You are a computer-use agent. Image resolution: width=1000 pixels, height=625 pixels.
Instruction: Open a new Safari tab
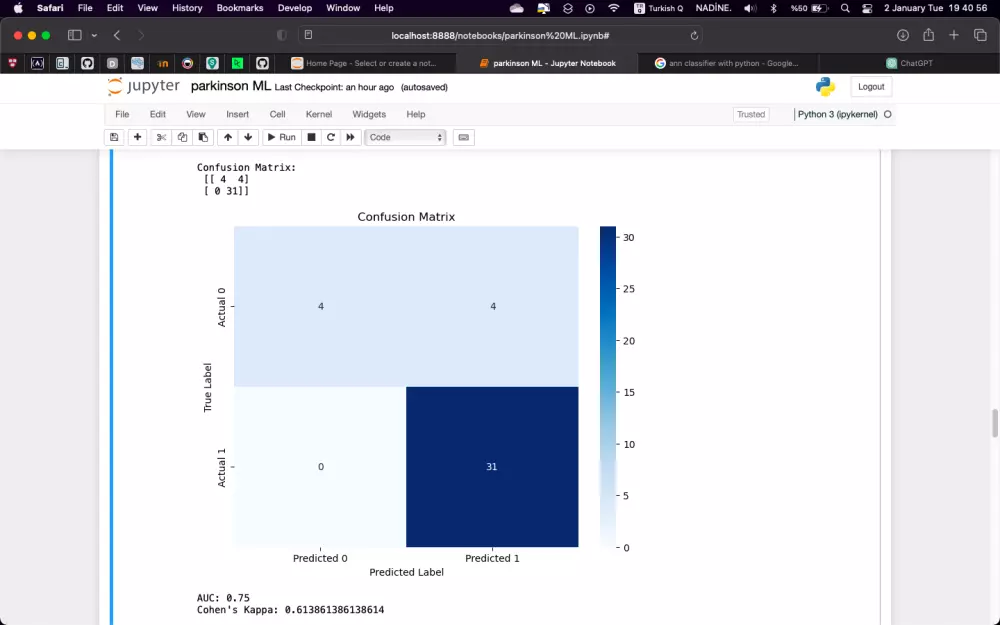coord(953,35)
